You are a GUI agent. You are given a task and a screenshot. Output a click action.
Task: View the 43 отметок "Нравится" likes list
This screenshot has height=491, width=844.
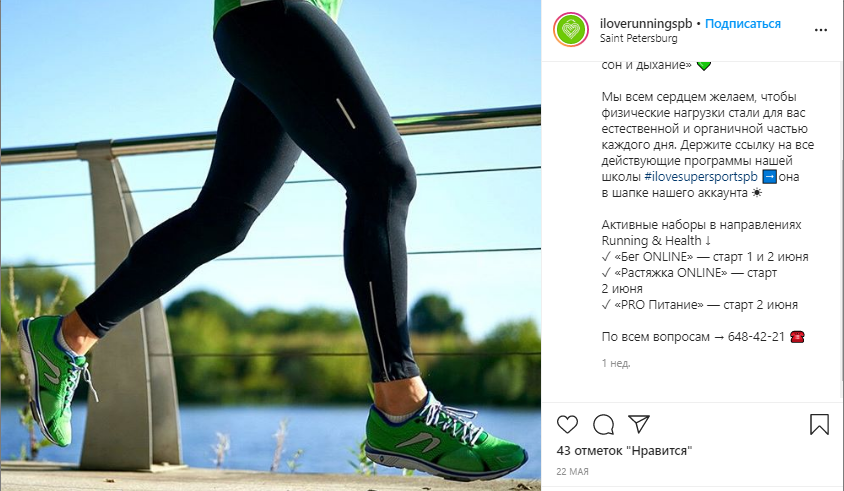(624, 451)
